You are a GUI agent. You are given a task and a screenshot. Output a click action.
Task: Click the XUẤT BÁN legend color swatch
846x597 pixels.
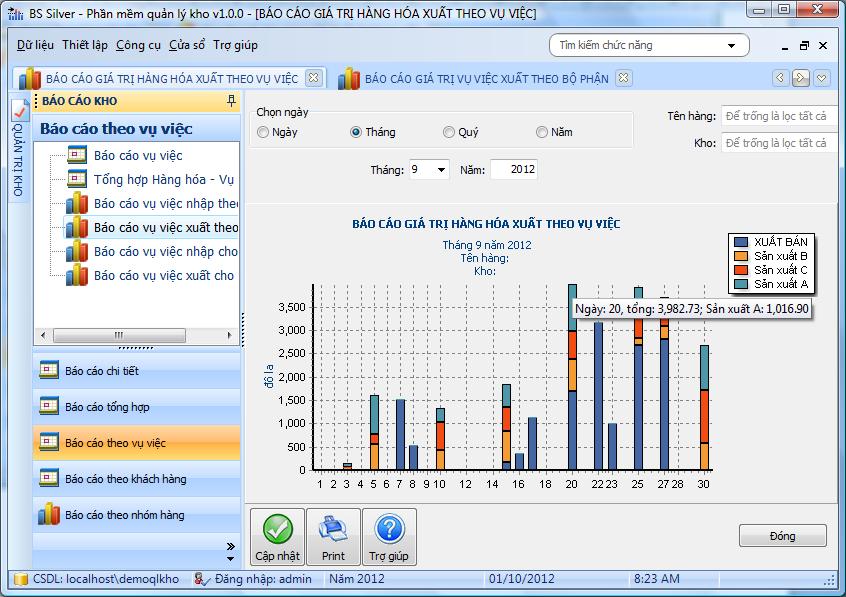tap(741, 242)
